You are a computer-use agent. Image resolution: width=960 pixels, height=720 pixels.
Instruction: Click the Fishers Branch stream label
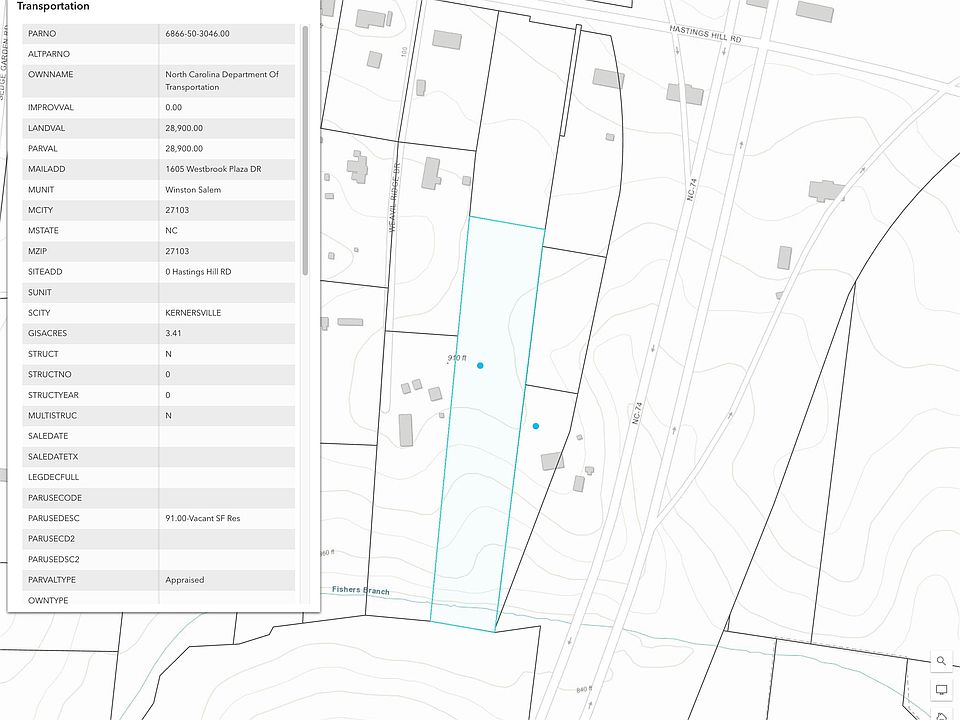pyautogui.click(x=361, y=590)
